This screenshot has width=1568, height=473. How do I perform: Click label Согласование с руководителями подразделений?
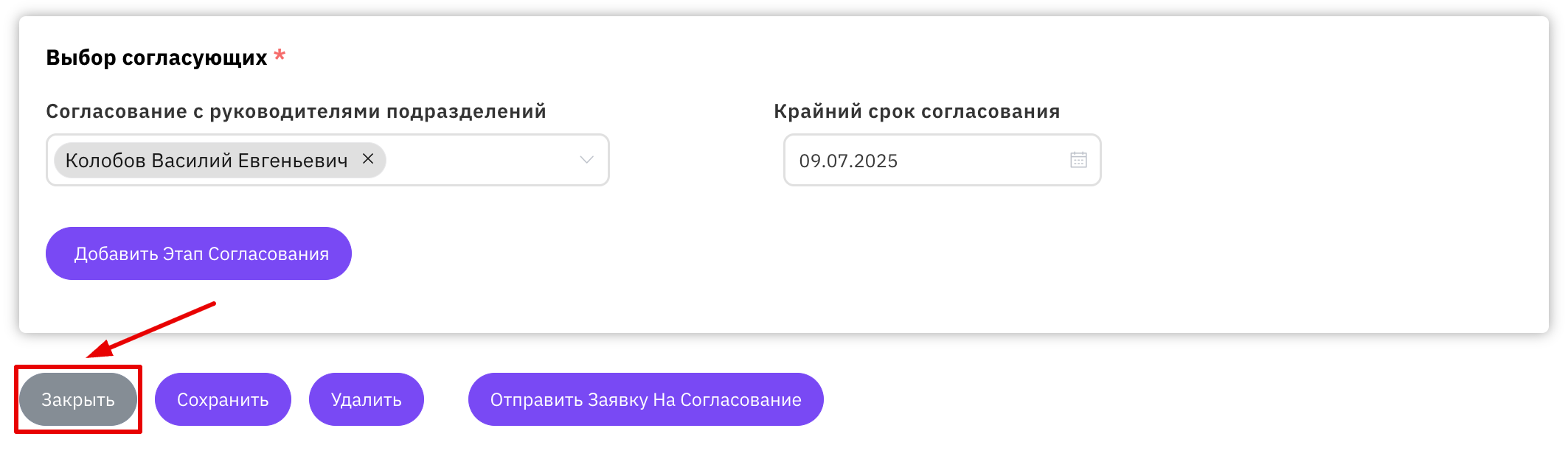296,111
